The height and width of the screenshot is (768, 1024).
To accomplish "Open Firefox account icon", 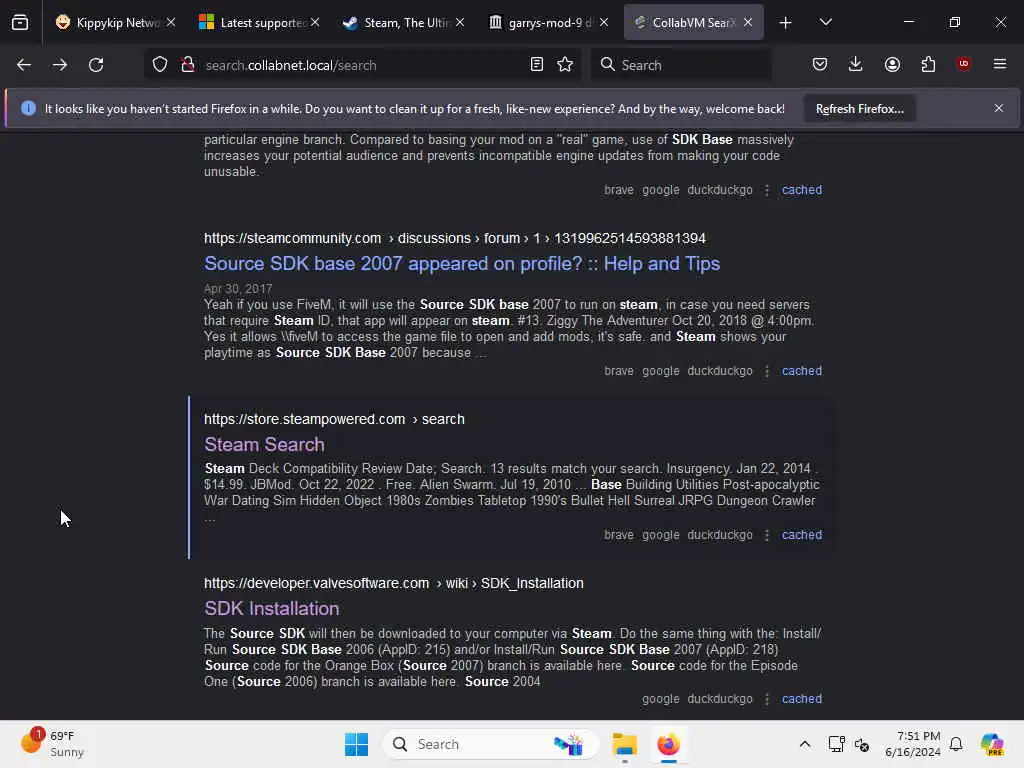I will coord(892,65).
